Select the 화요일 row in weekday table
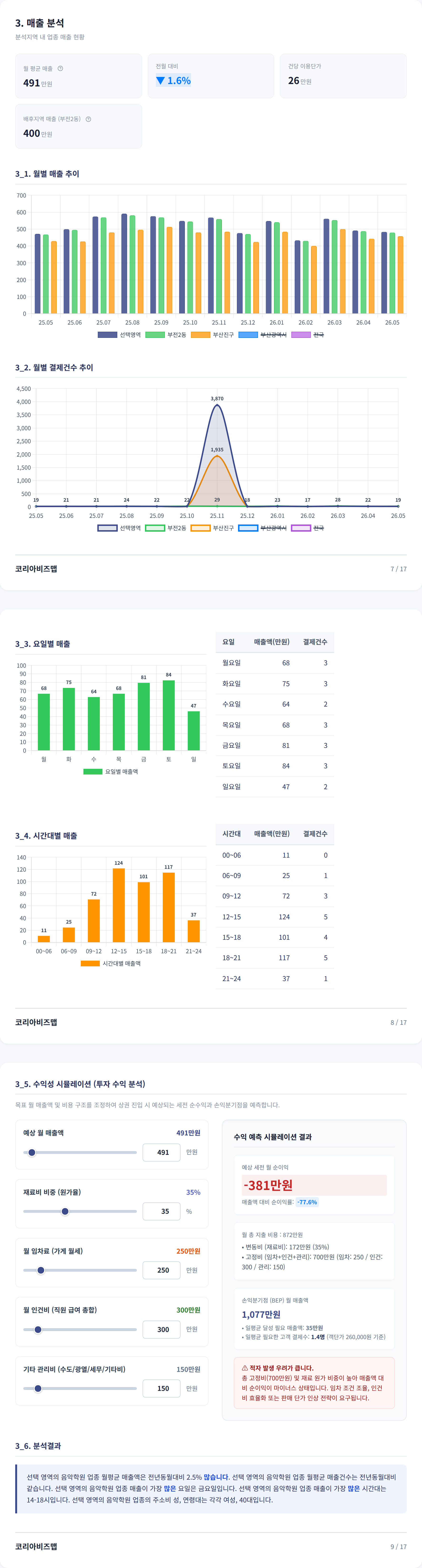 click(x=275, y=684)
